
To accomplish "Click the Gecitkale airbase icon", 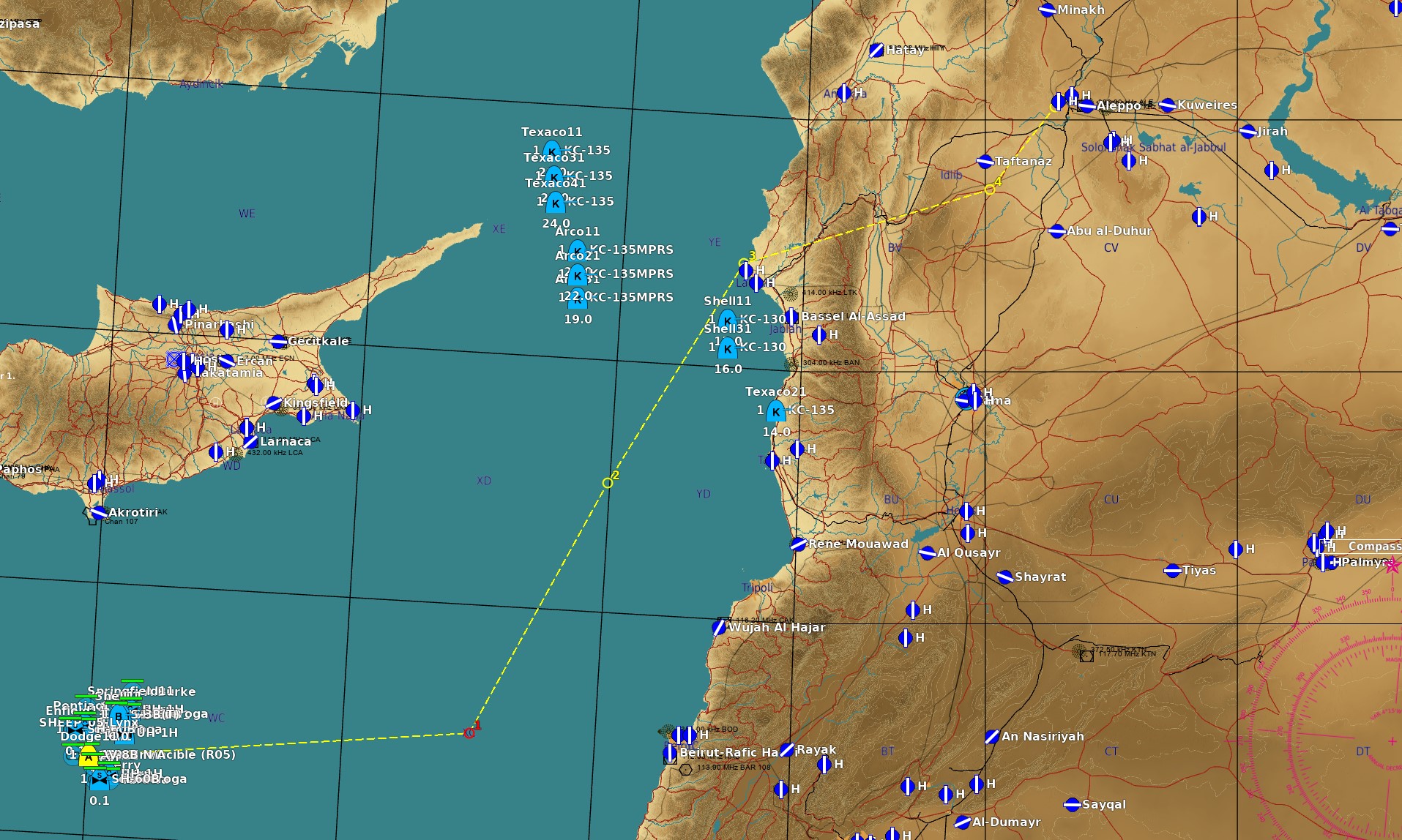I will [278, 341].
